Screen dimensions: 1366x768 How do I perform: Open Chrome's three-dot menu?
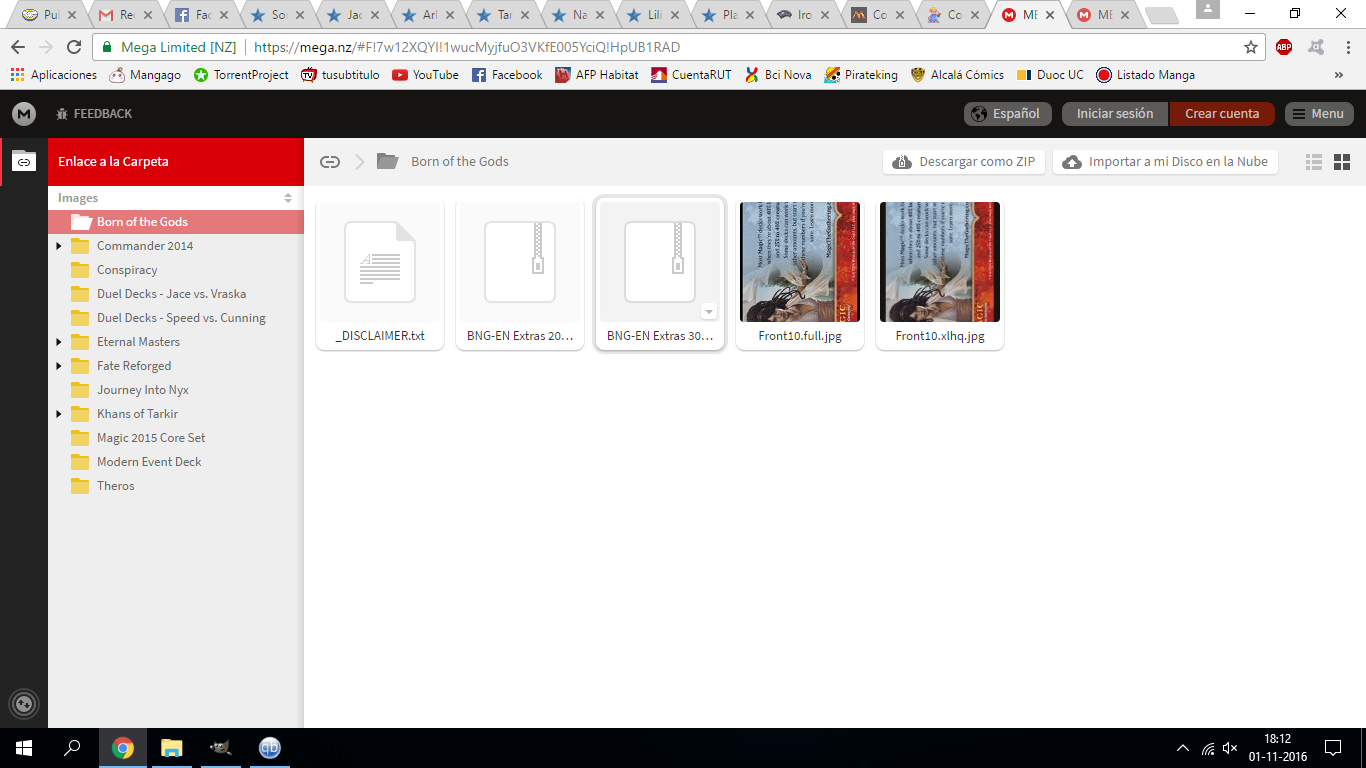(1348, 47)
